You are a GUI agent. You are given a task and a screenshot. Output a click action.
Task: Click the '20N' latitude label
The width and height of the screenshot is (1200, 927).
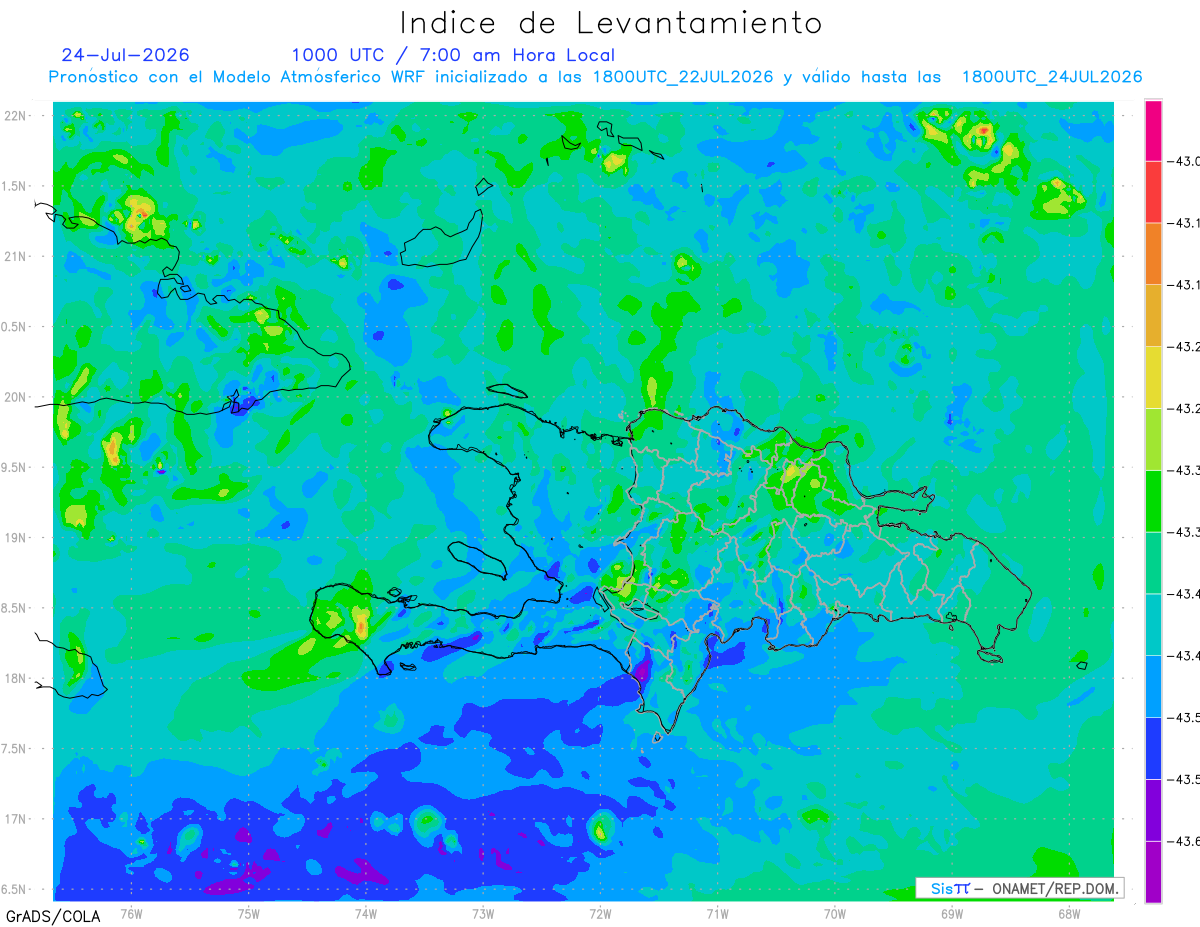click(17, 397)
